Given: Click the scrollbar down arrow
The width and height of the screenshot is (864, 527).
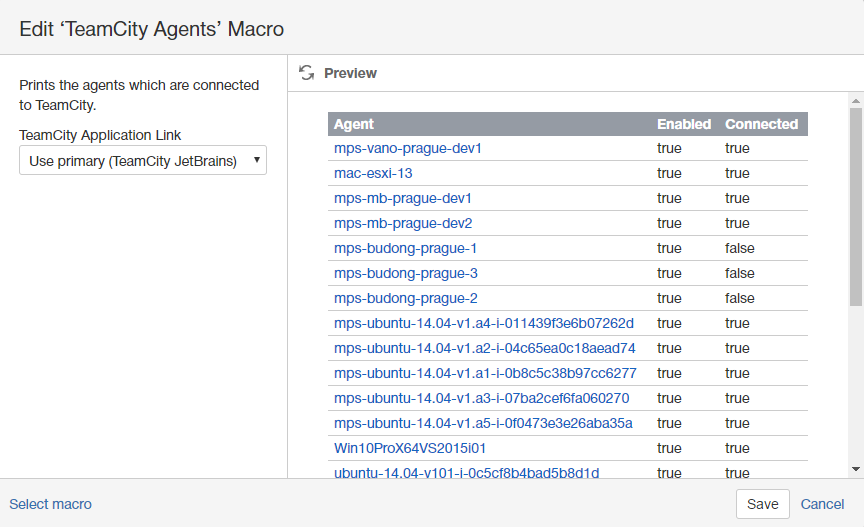Looking at the screenshot, I should click(x=855, y=468).
